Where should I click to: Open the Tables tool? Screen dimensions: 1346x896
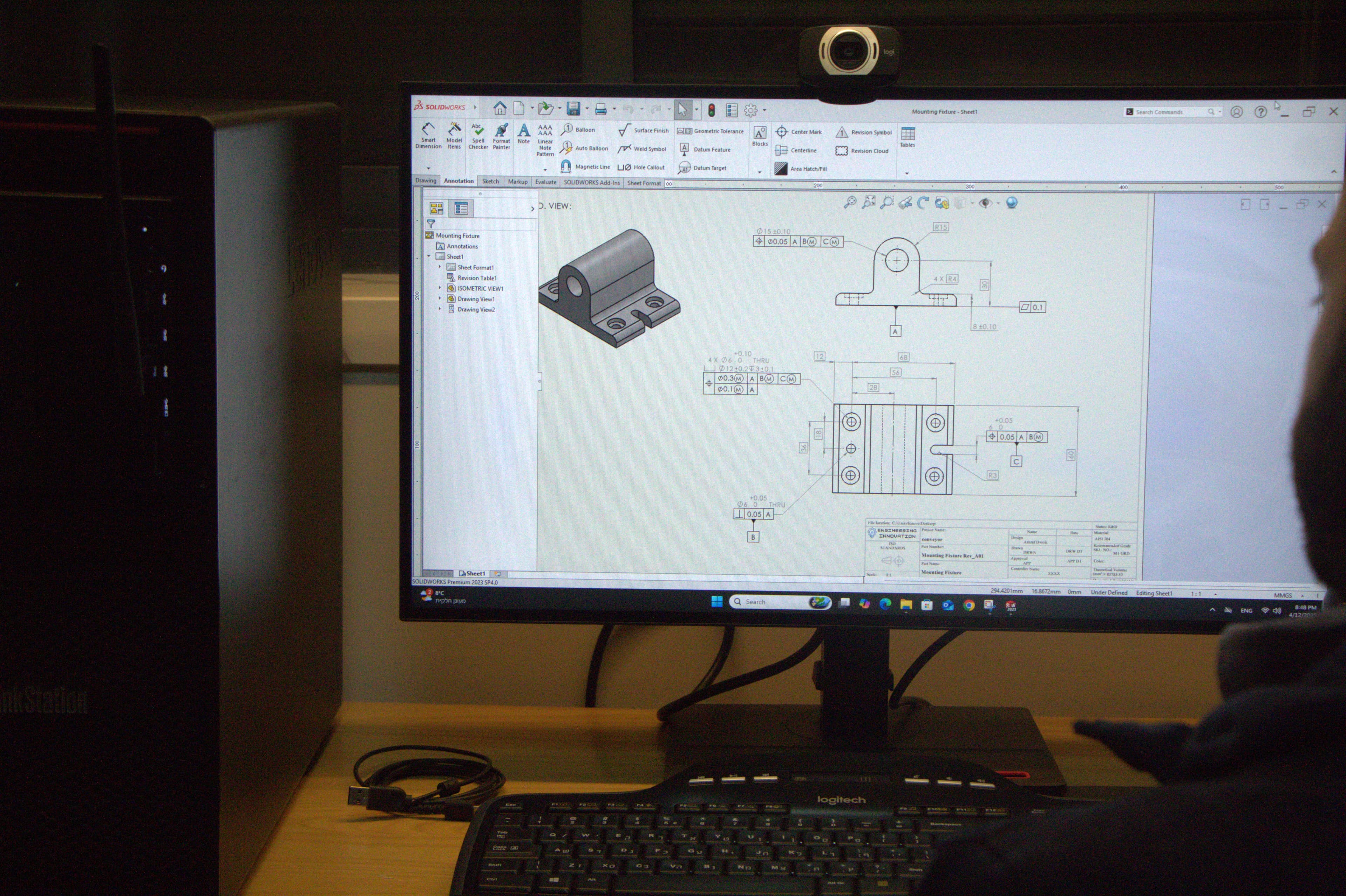point(907,137)
